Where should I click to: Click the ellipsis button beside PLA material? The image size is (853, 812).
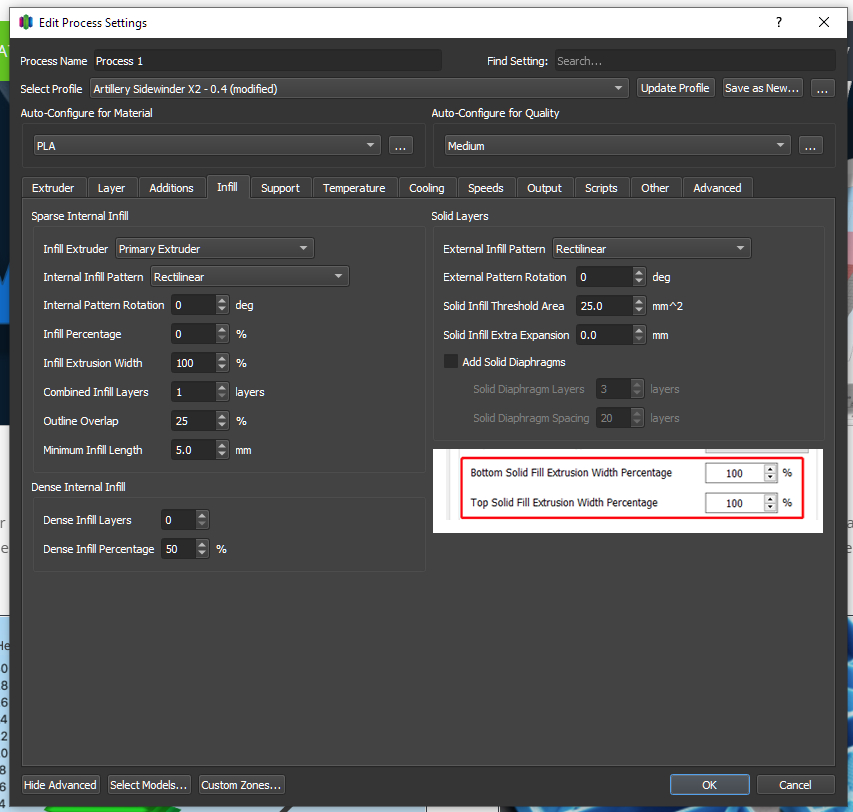[400, 146]
